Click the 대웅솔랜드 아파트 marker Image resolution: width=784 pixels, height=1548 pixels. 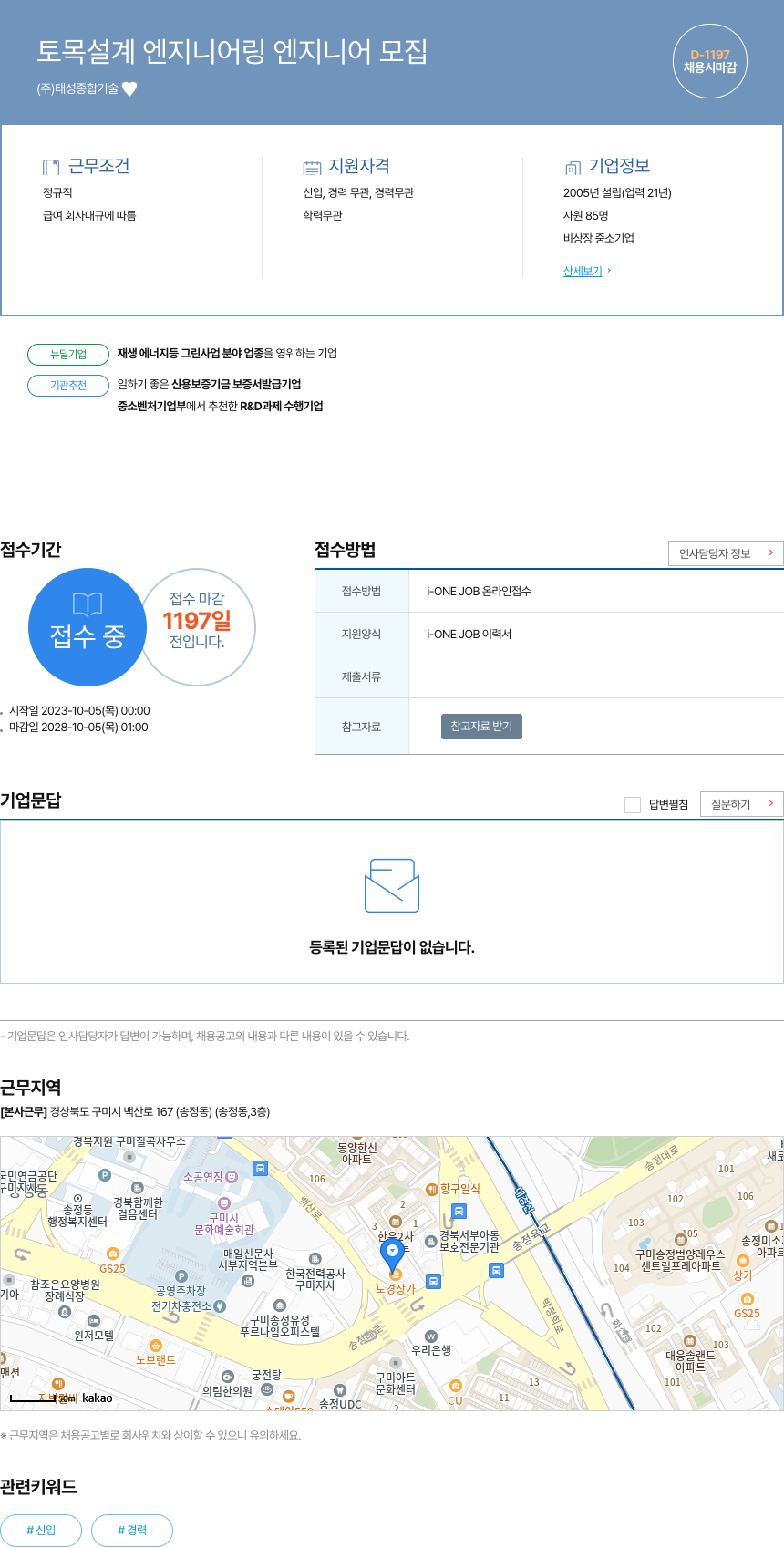tap(690, 1341)
